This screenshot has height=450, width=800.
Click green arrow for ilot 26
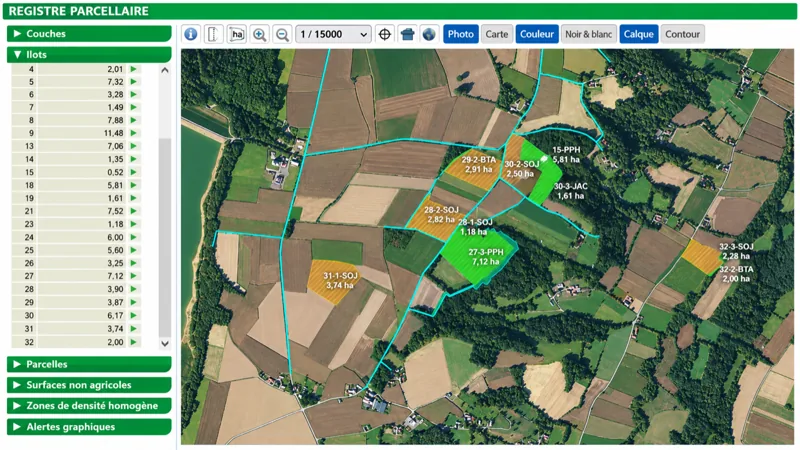pyautogui.click(x=134, y=263)
